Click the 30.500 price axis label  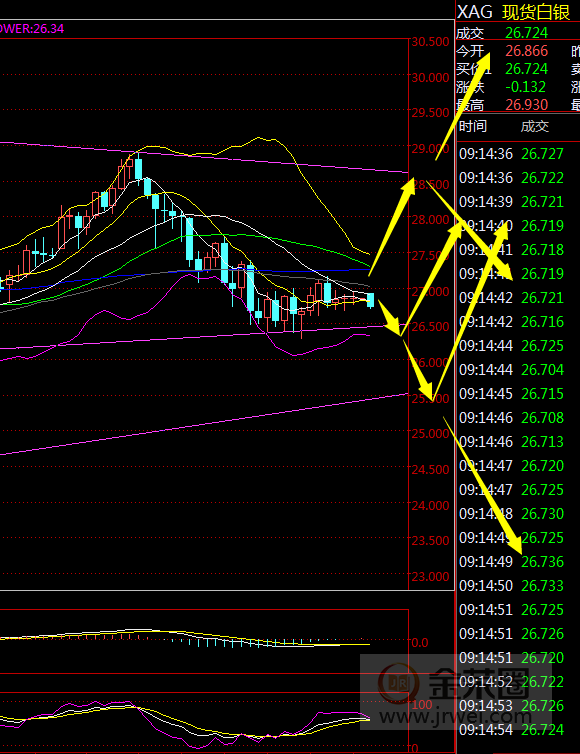(x=430, y=42)
